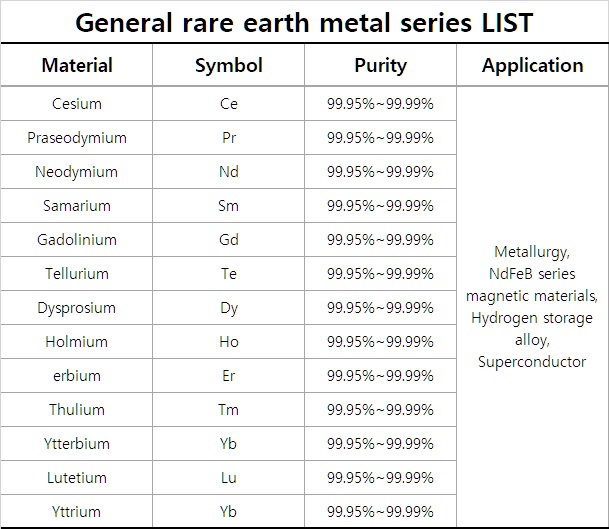Click the "Nd" symbol cell
Image resolution: width=609 pixels, height=529 pixels.
[229, 172]
